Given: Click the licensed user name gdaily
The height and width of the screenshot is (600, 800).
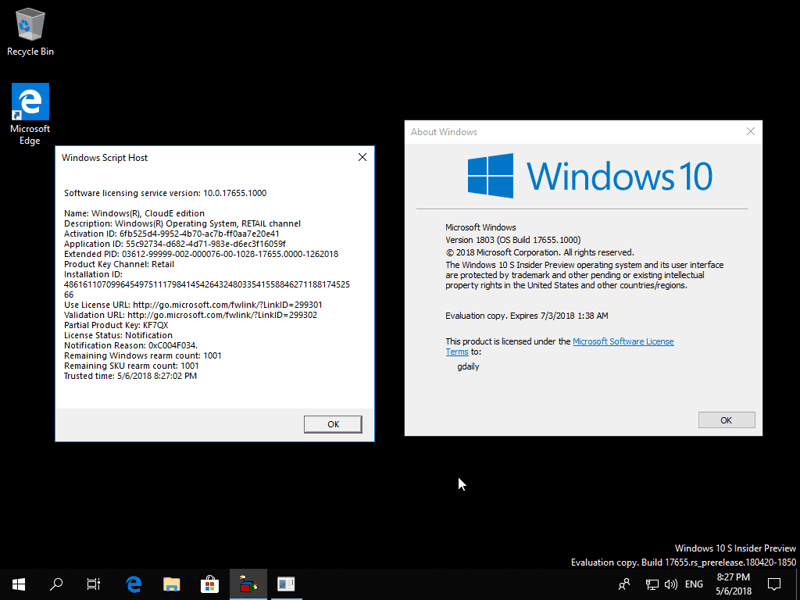Looking at the screenshot, I should click(468, 367).
